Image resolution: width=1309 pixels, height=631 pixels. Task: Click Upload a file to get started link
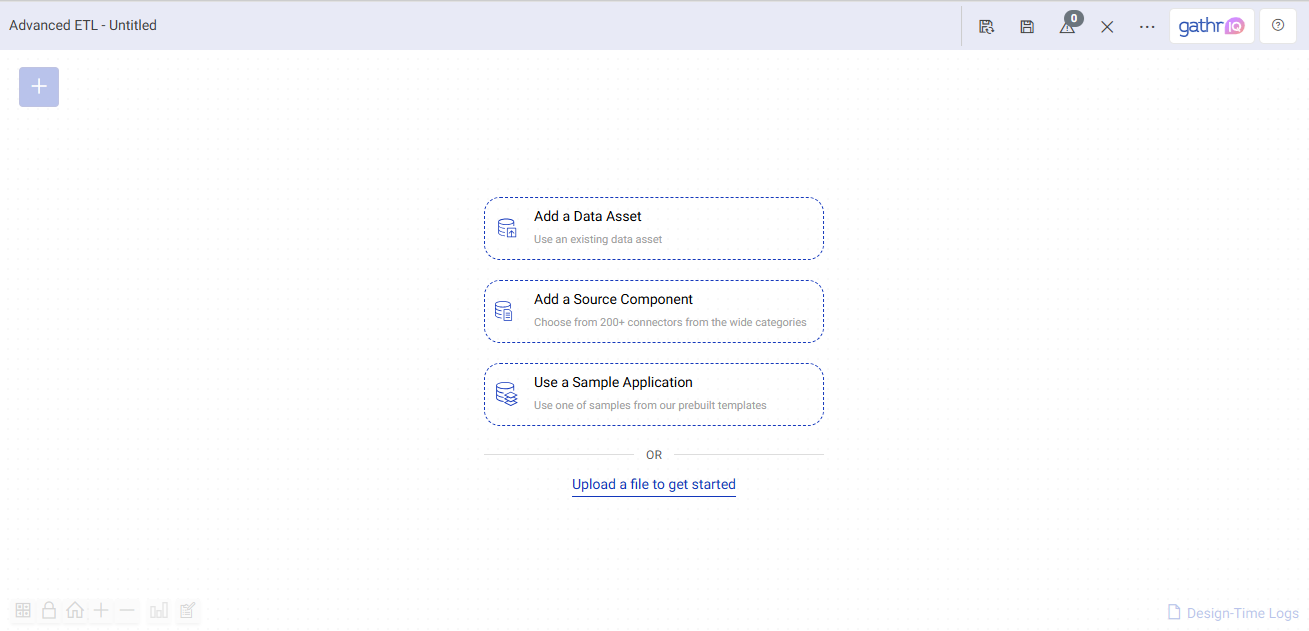coord(653,485)
